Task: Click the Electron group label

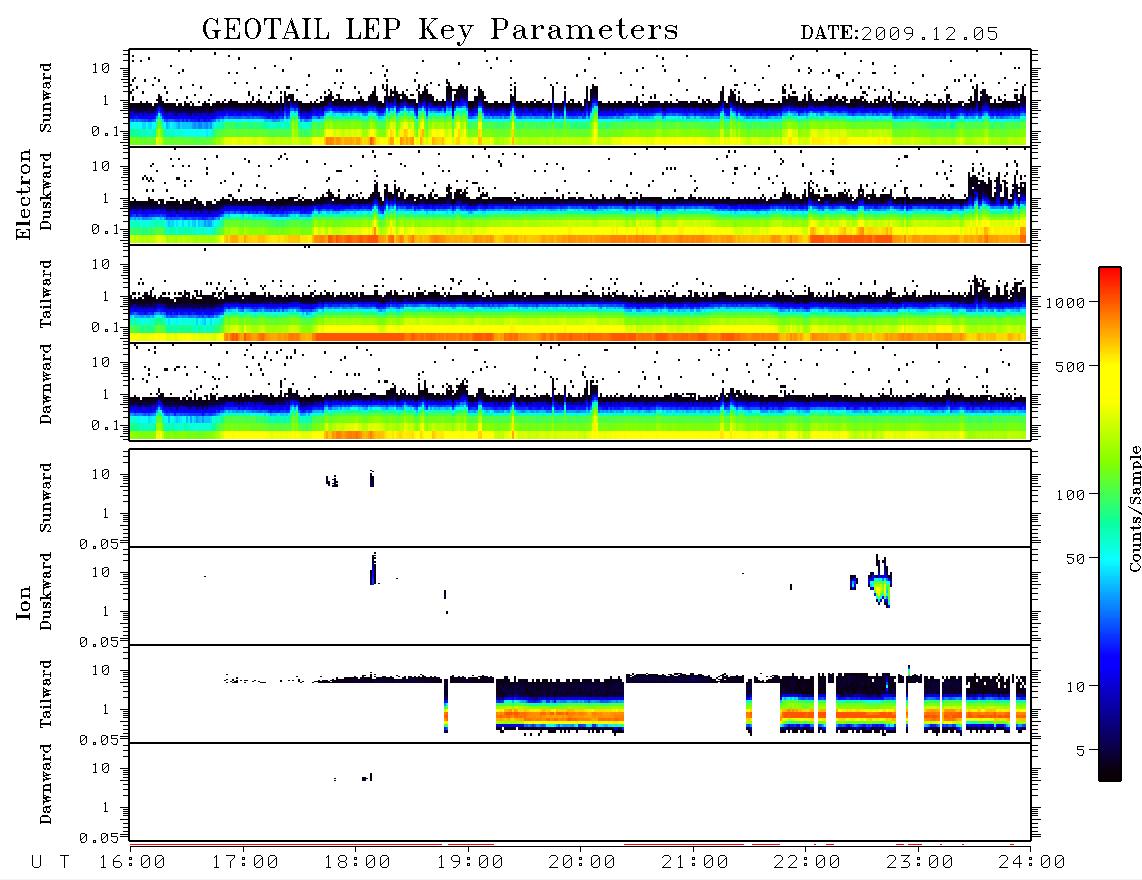Action: coord(24,194)
